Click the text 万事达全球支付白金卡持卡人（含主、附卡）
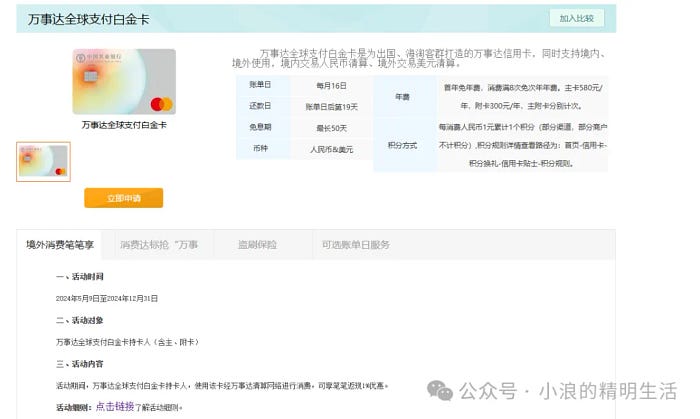700x419 pixels. pos(127,342)
